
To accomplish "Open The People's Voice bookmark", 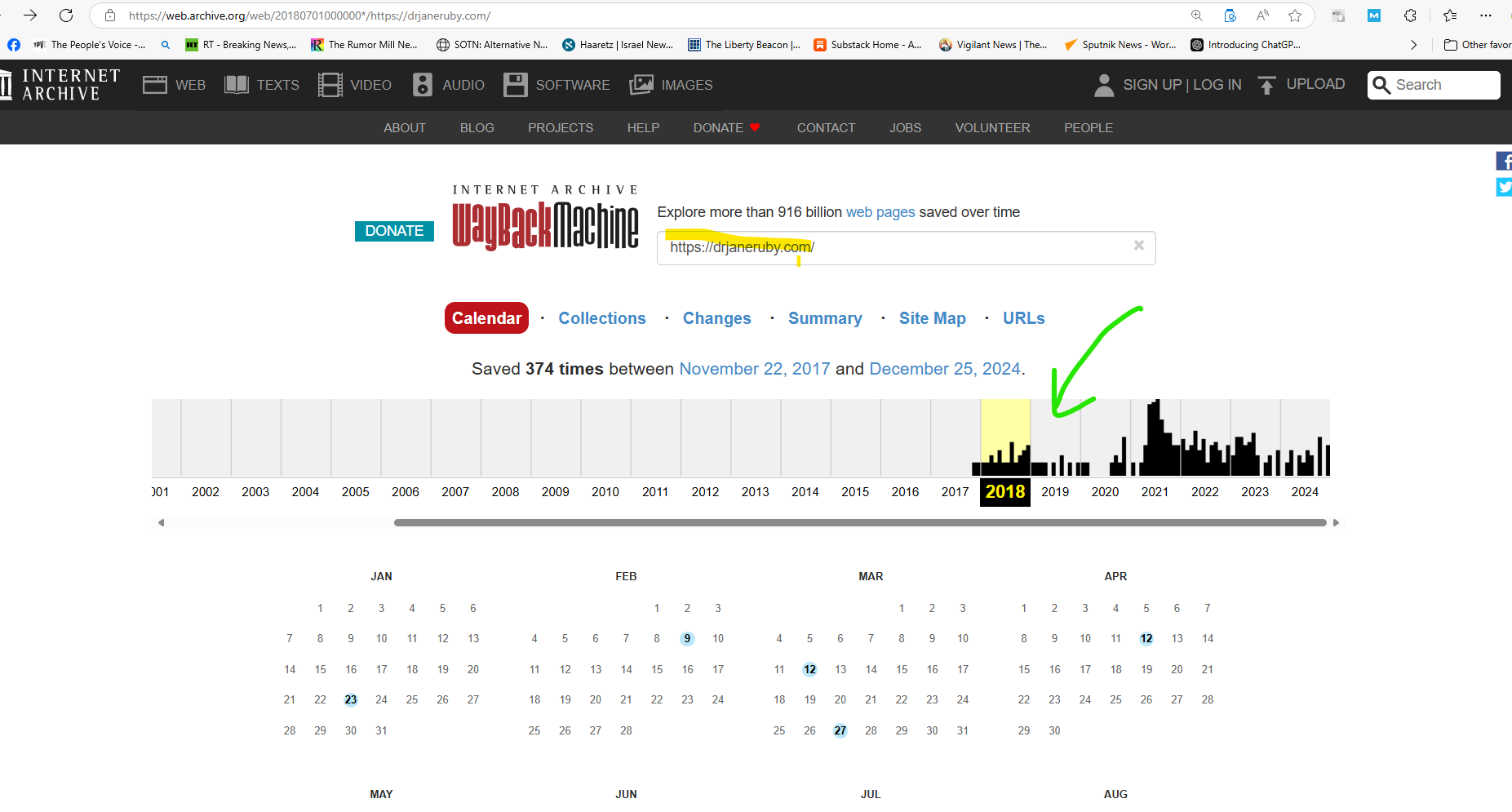I will pos(90,45).
